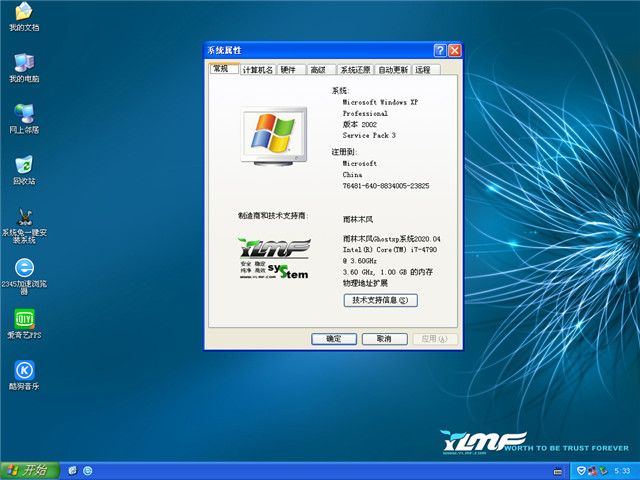The height and width of the screenshot is (480, 640).
Task: Click the 5:33 system clock
Action: click(x=622, y=471)
